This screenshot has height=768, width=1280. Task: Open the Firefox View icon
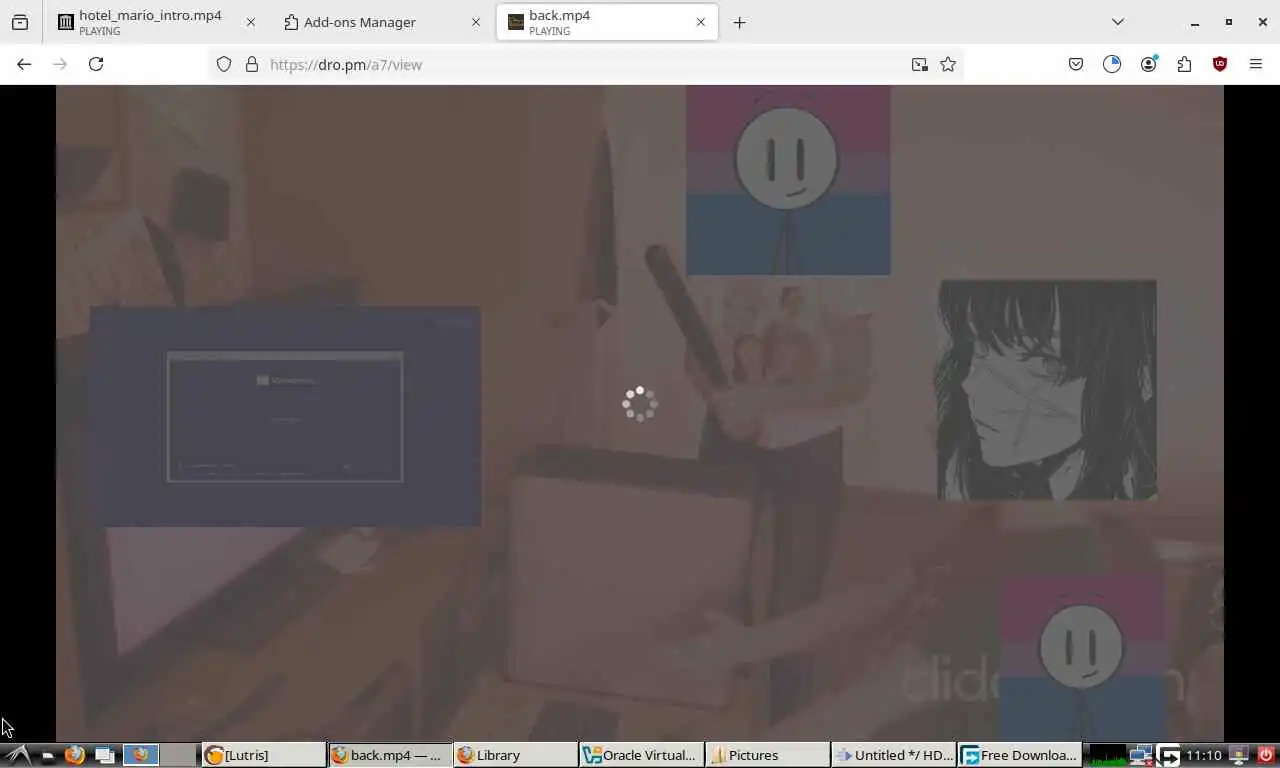tap(20, 22)
